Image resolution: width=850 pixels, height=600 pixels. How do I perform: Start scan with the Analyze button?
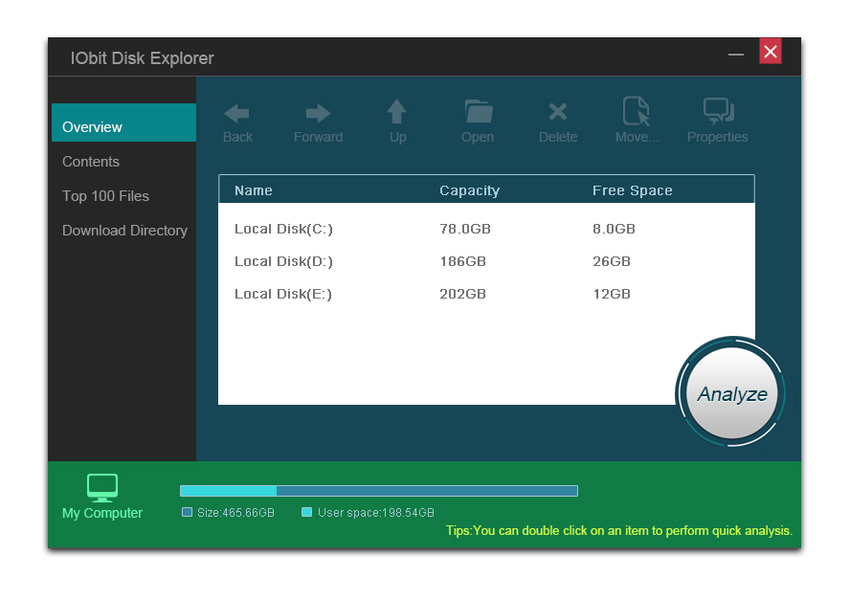point(731,393)
